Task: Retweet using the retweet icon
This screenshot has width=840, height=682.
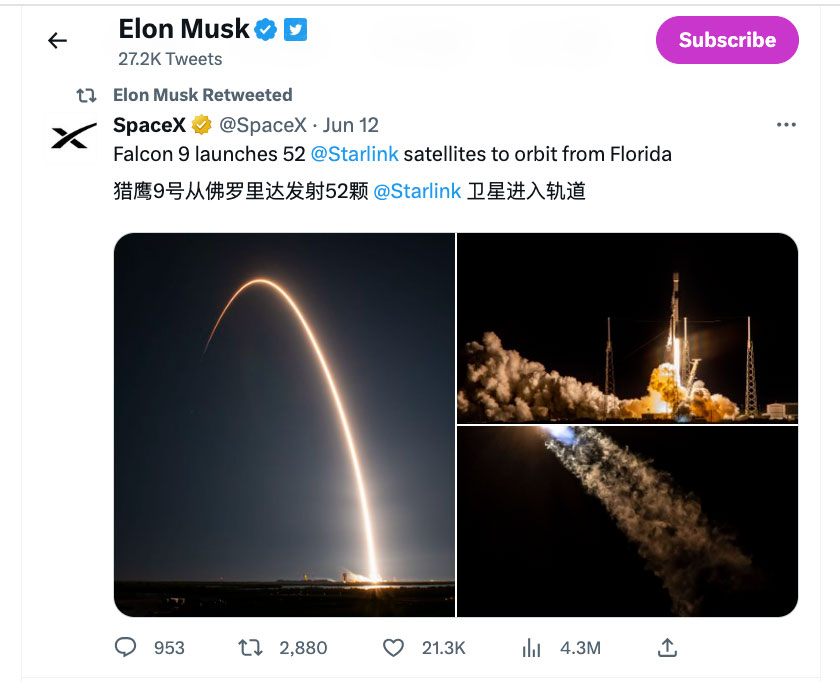Action: [250, 648]
